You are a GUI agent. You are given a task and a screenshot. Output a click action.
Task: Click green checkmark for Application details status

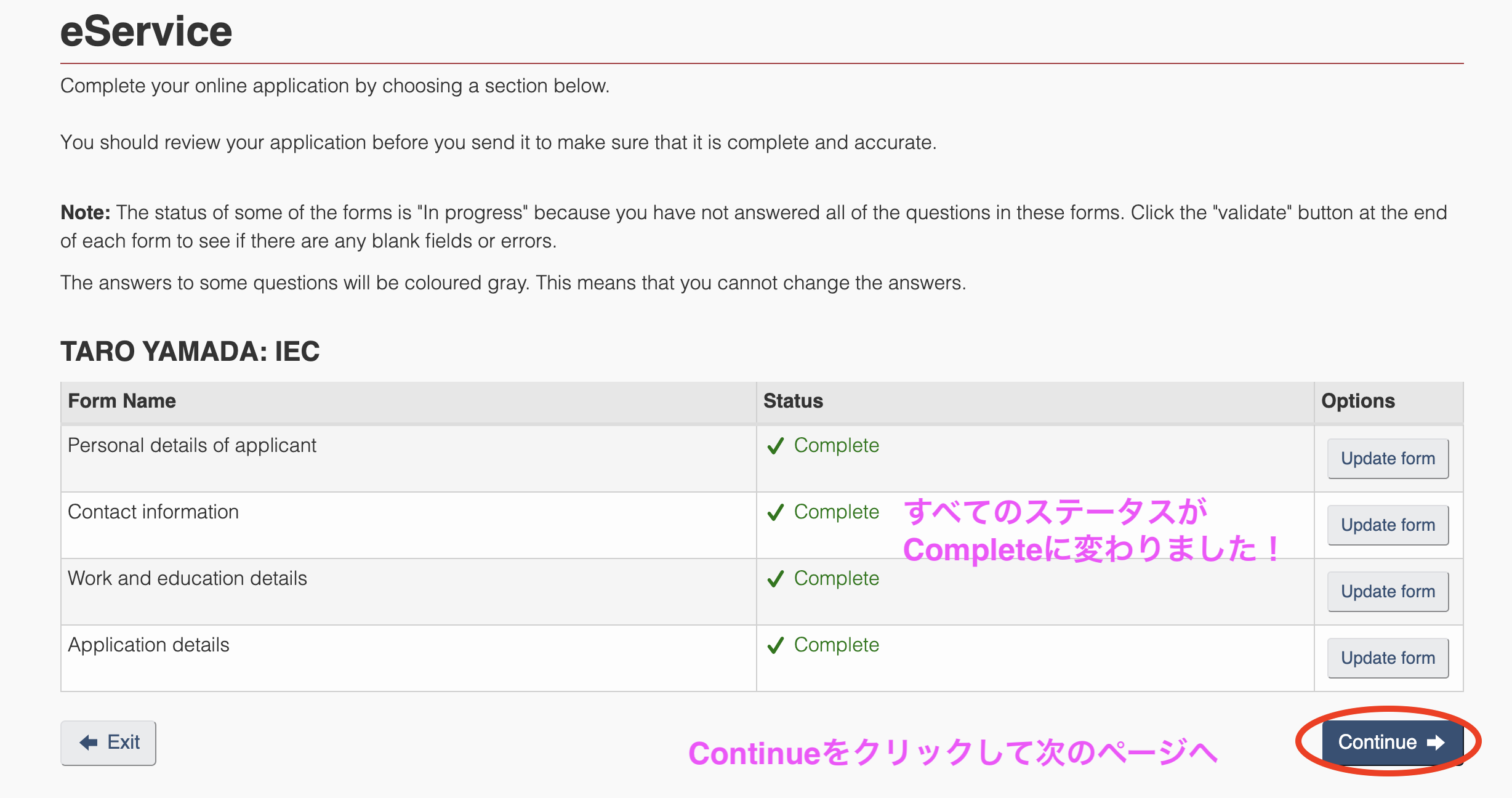[776, 645]
